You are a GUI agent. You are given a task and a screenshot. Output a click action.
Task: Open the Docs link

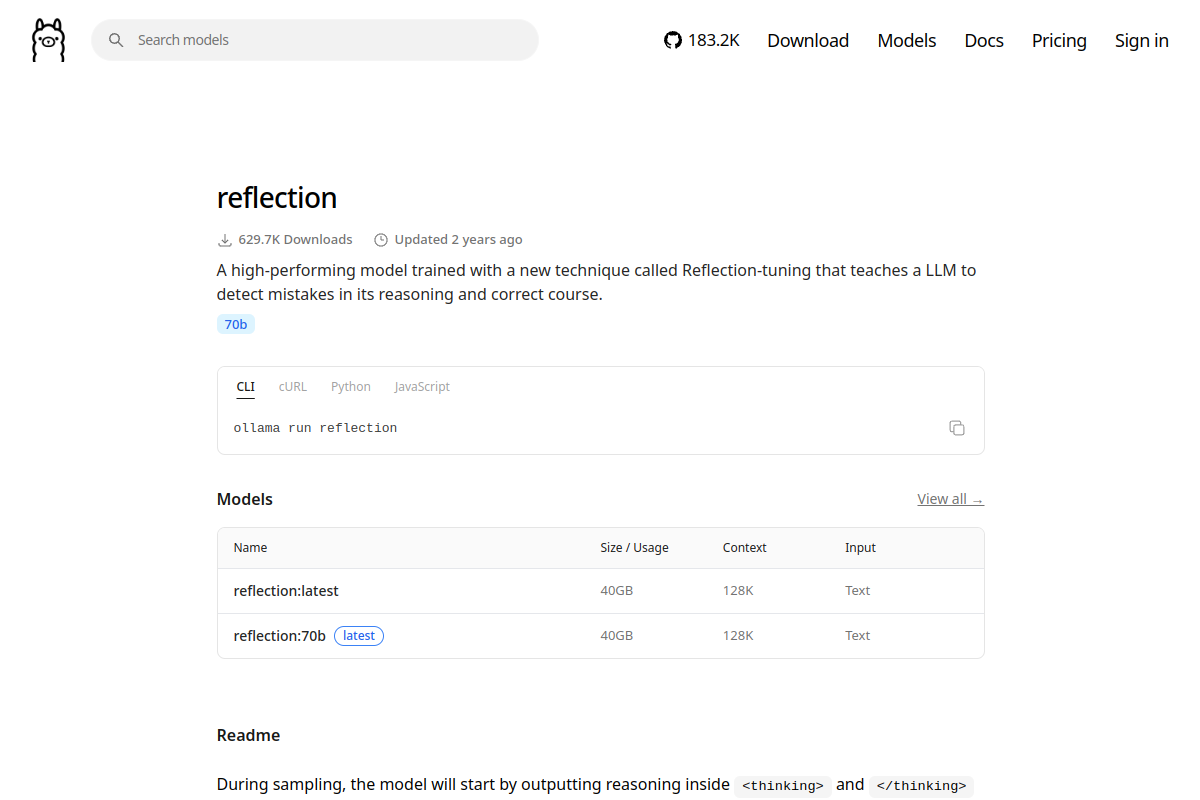point(984,40)
